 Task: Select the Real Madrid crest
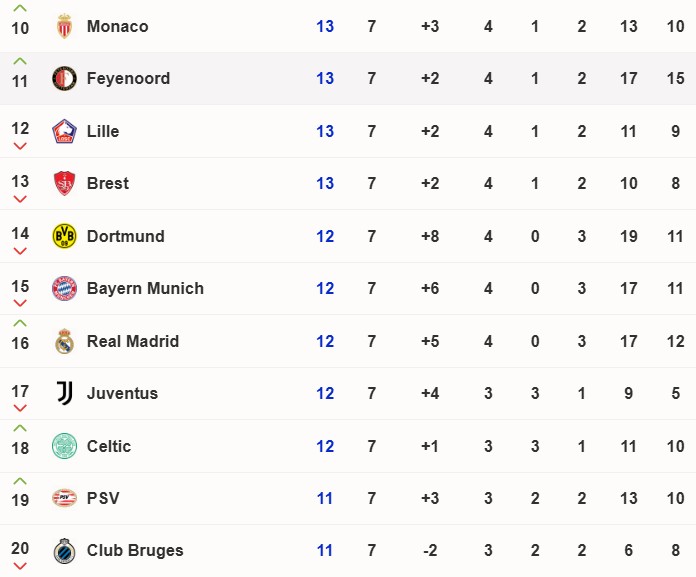(64, 341)
